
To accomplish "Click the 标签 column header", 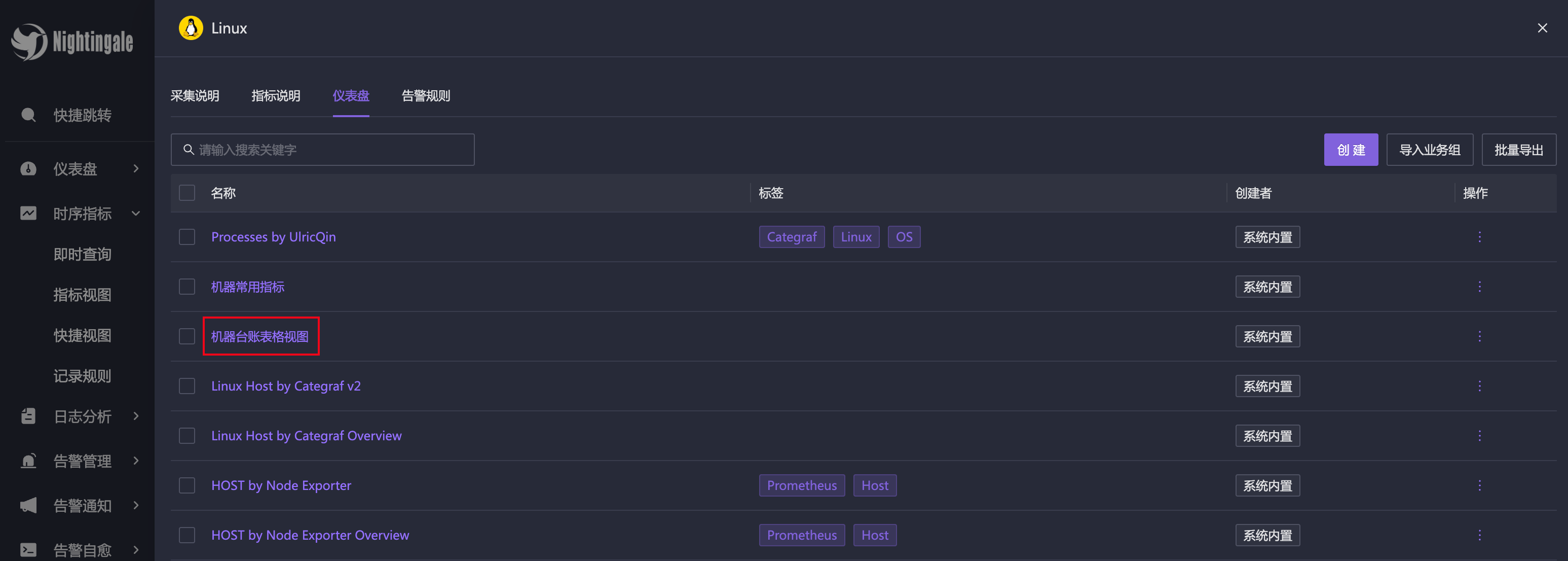I will point(771,193).
